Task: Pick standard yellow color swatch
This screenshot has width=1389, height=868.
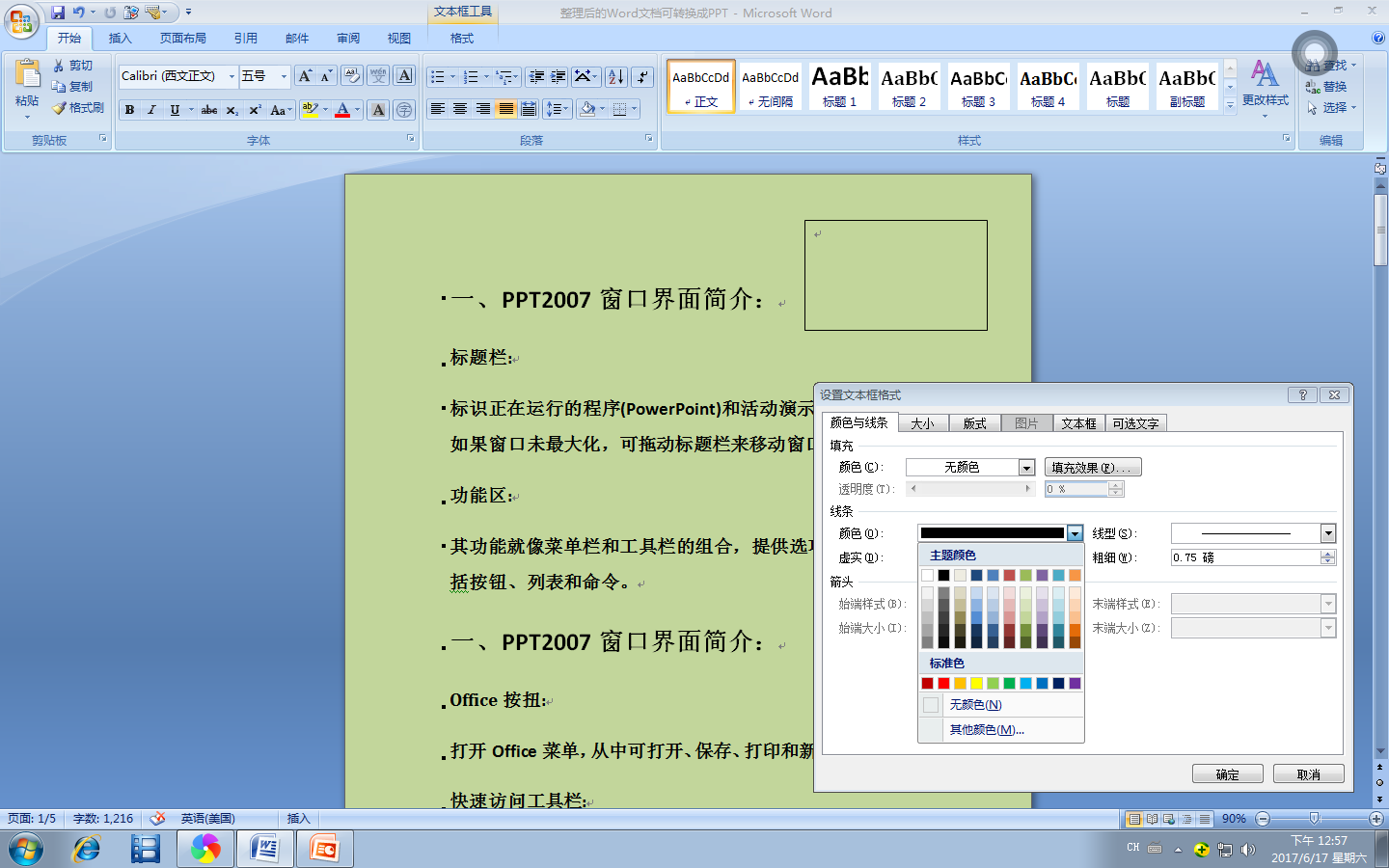Action: [976, 683]
